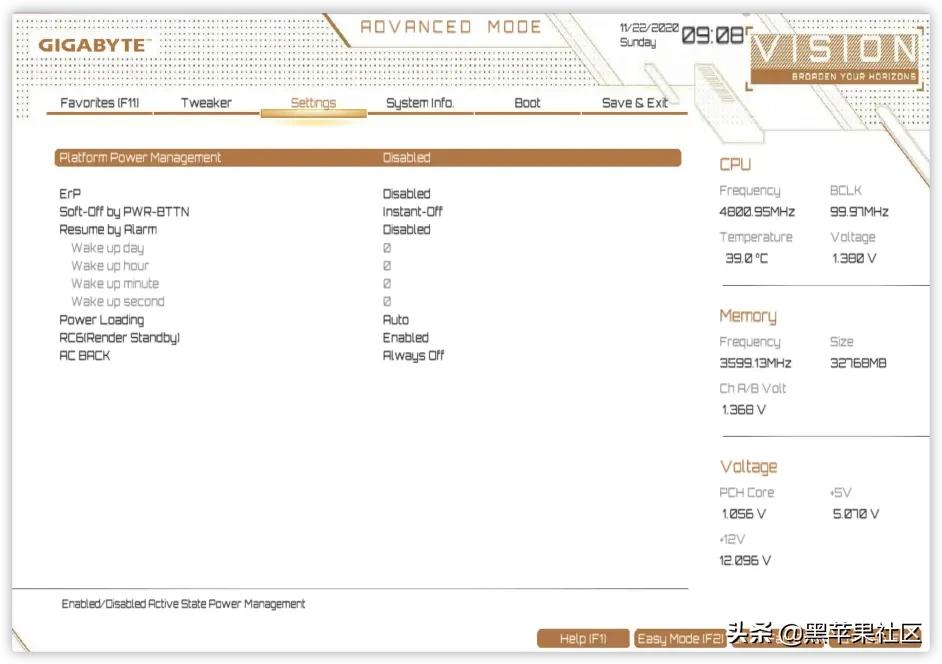This screenshot has width=942, height=664.
Task: Switch to the Tweaker tab
Action: [205, 103]
